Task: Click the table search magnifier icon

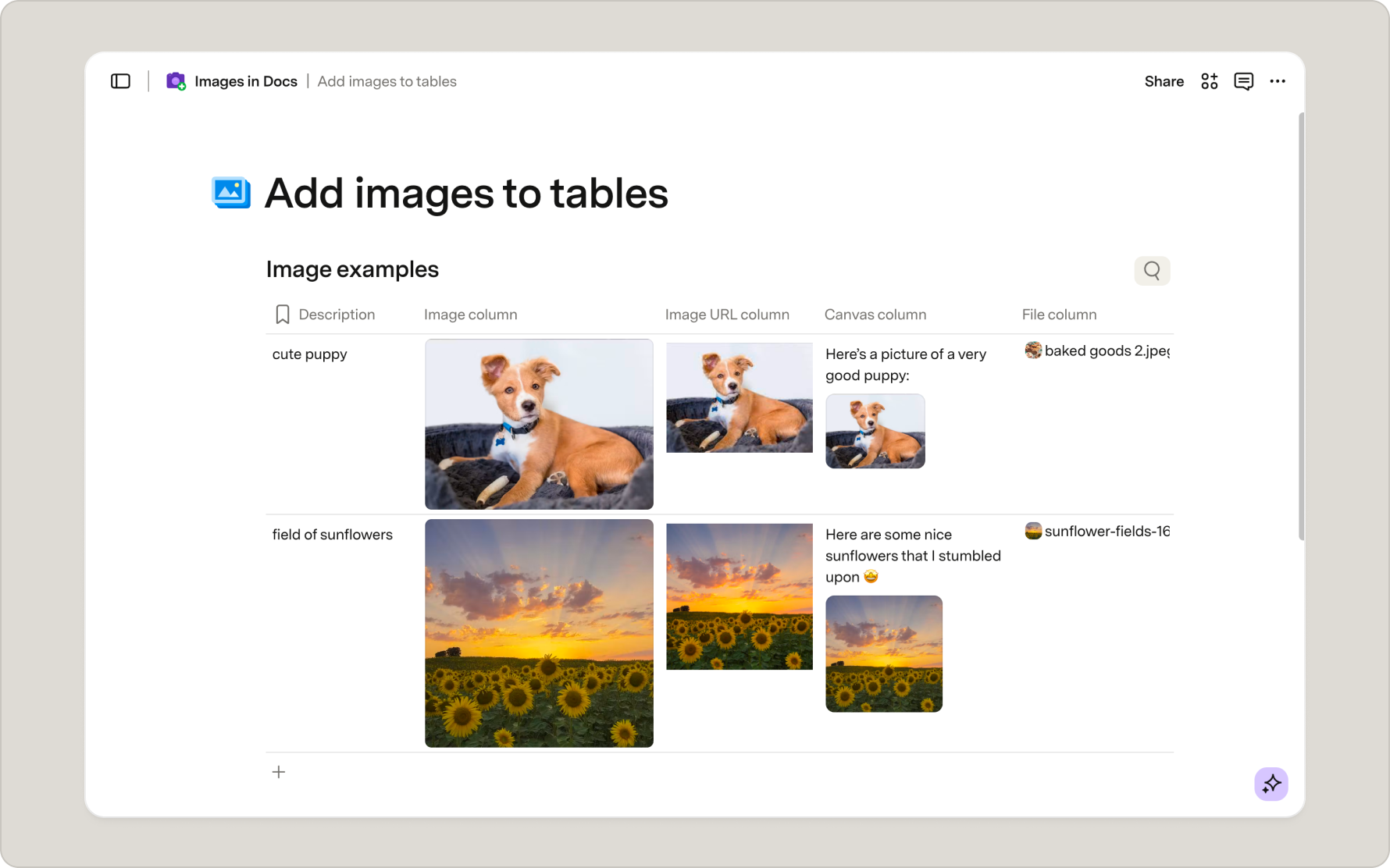Action: [1152, 270]
